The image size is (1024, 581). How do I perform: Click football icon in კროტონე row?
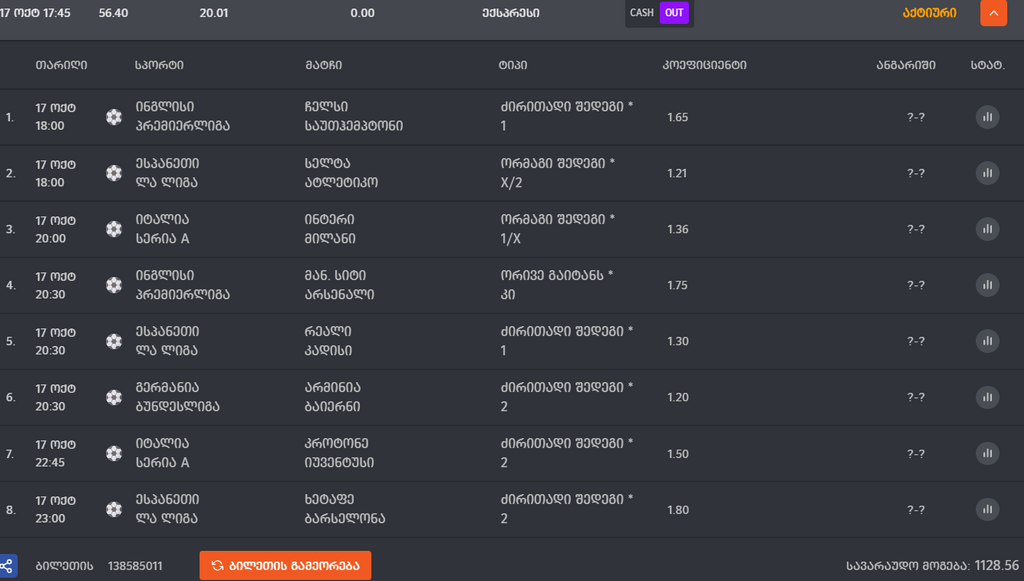pos(114,453)
